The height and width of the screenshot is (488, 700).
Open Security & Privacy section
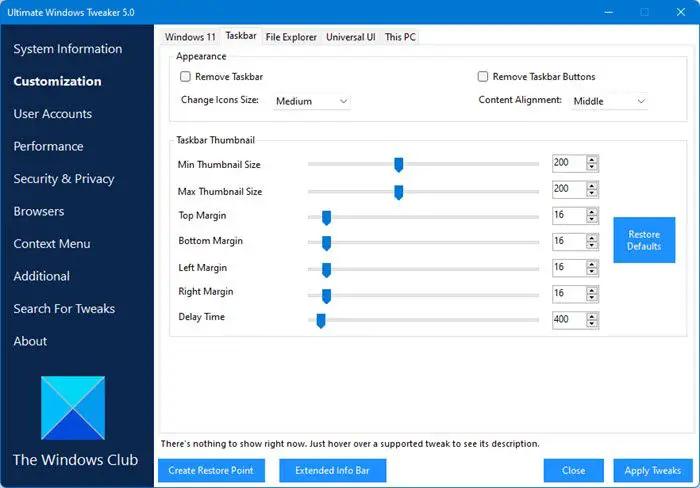point(64,179)
